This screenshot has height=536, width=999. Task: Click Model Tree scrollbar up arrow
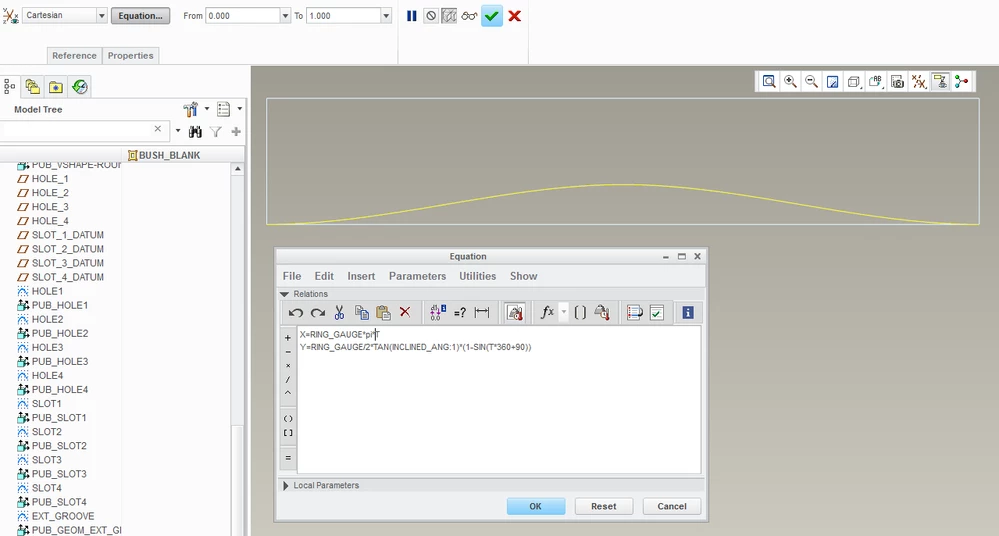pos(238,169)
